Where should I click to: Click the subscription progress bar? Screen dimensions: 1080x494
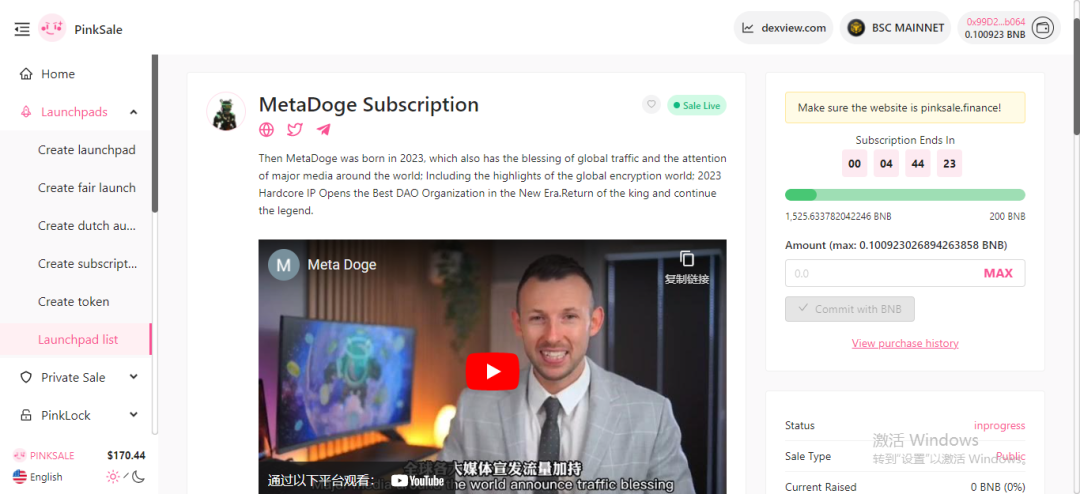[x=905, y=195]
